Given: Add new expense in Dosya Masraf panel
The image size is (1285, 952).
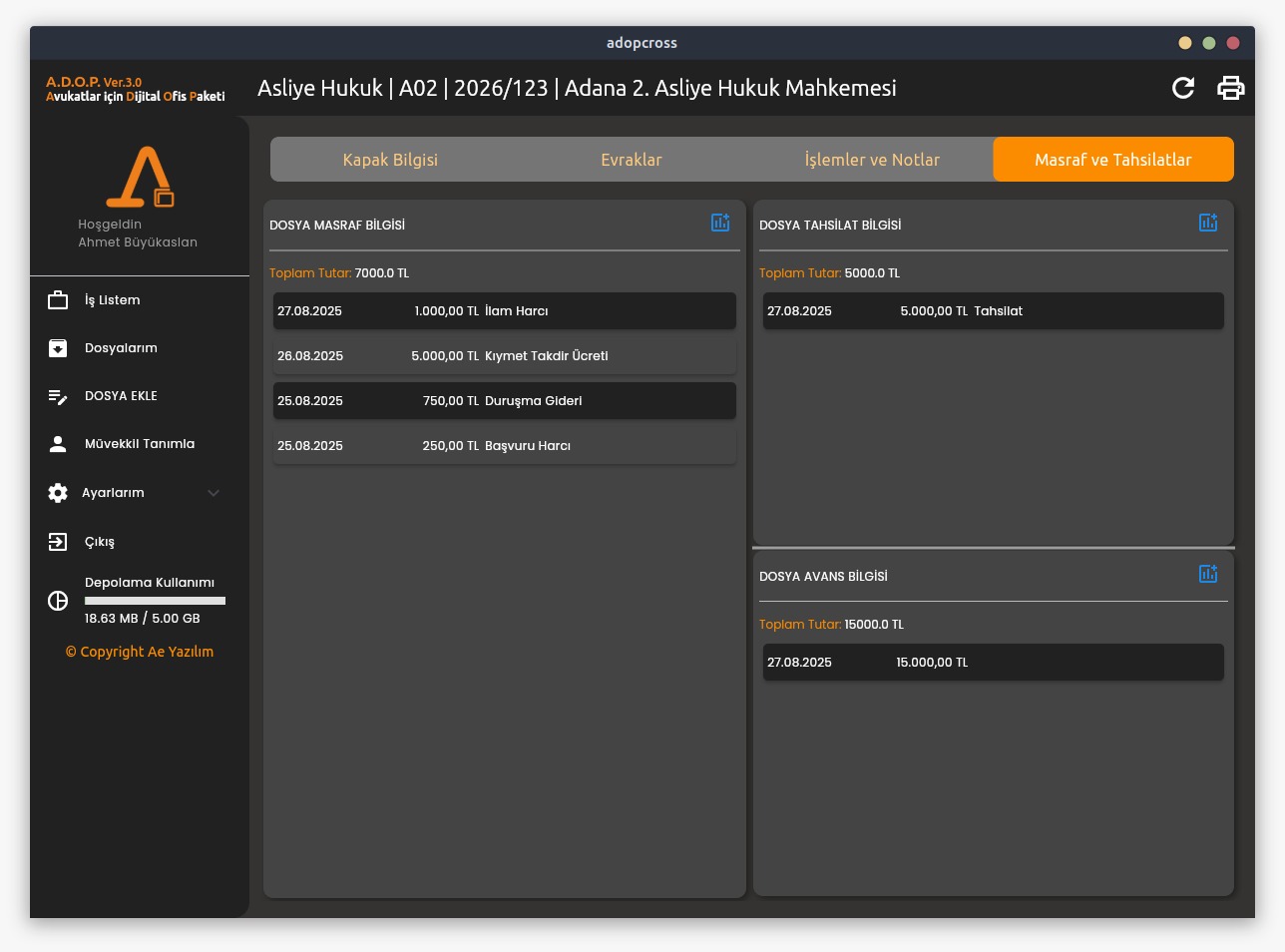Looking at the screenshot, I should [719, 223].
